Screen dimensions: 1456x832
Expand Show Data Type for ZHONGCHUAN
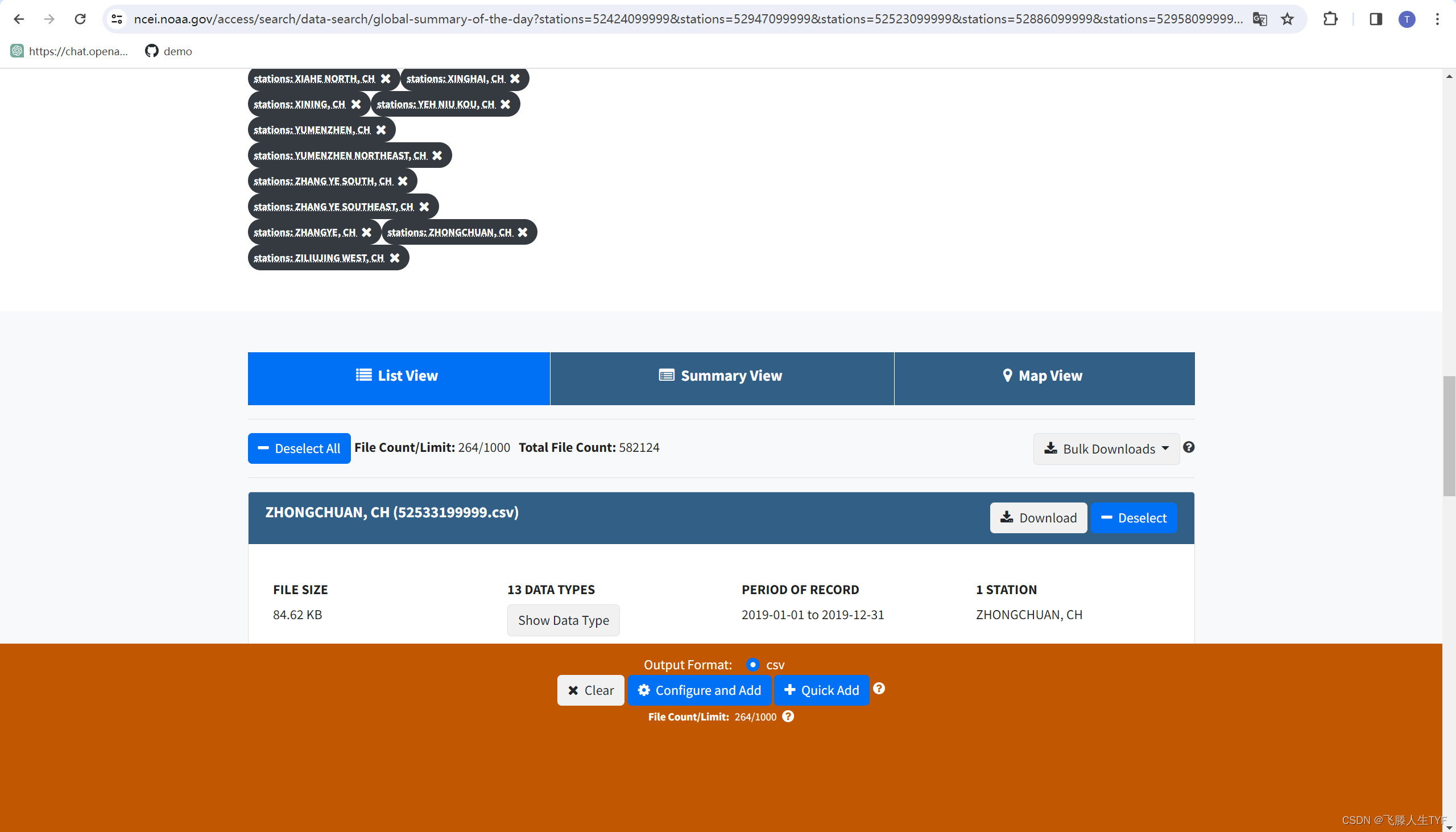(x=563, y=620)
